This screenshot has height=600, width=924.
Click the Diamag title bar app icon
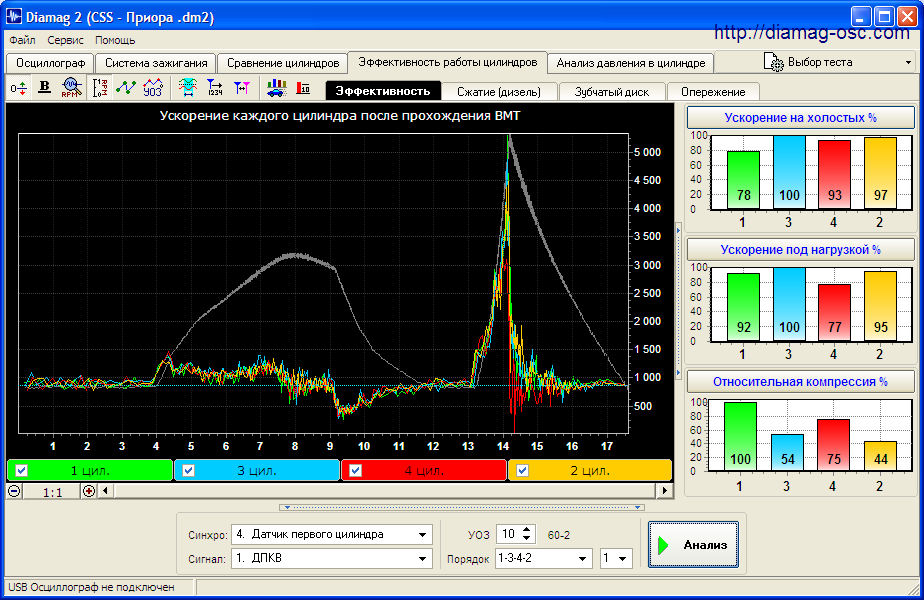[13, 16]
